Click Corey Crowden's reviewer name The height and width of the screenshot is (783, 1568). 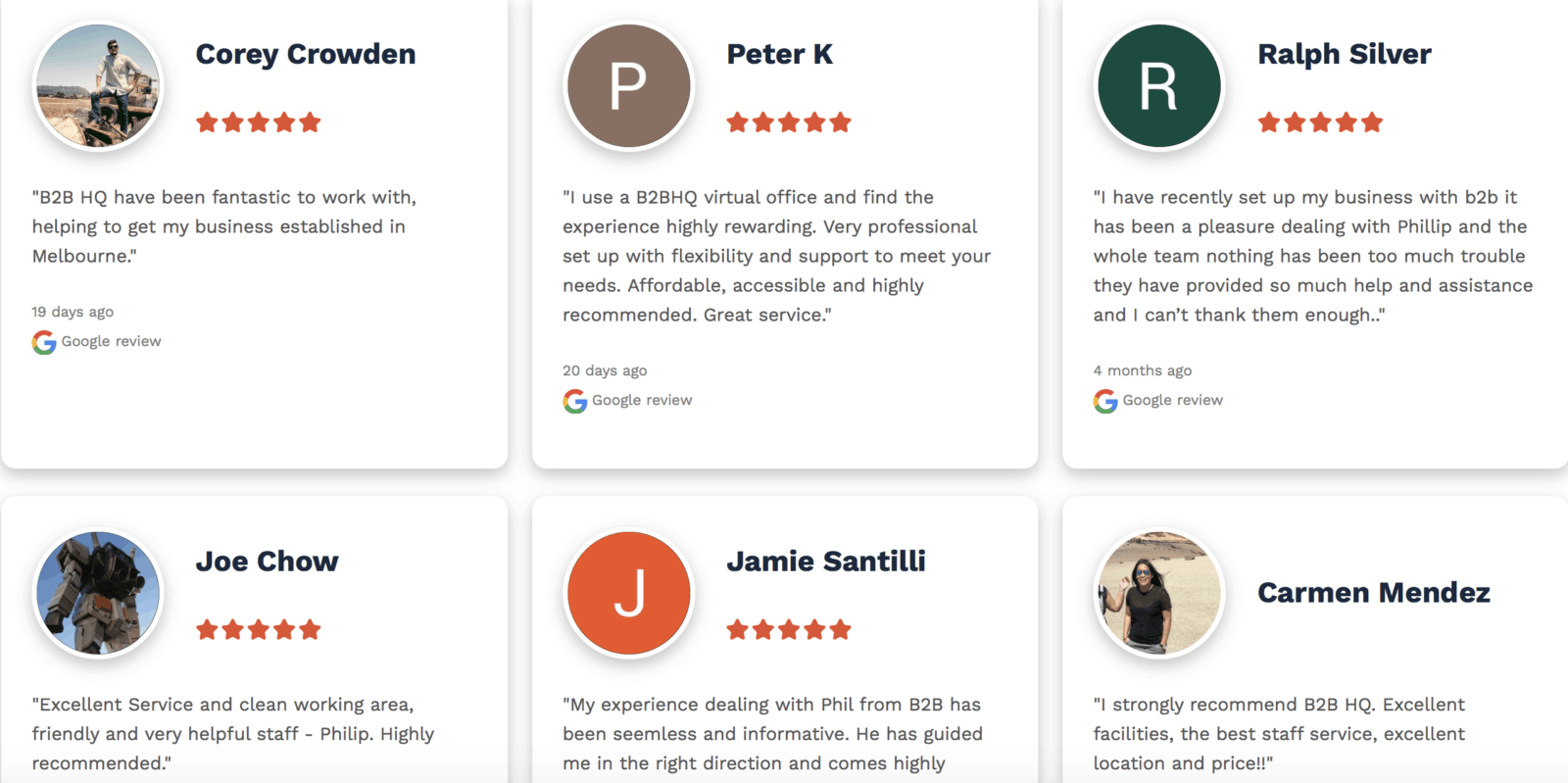(306, 55)
